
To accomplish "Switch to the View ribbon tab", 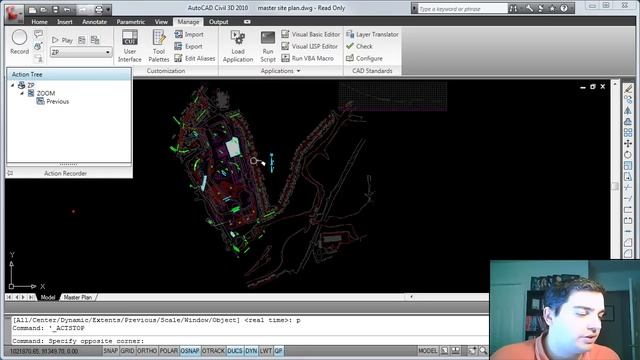I will [161, 22].
